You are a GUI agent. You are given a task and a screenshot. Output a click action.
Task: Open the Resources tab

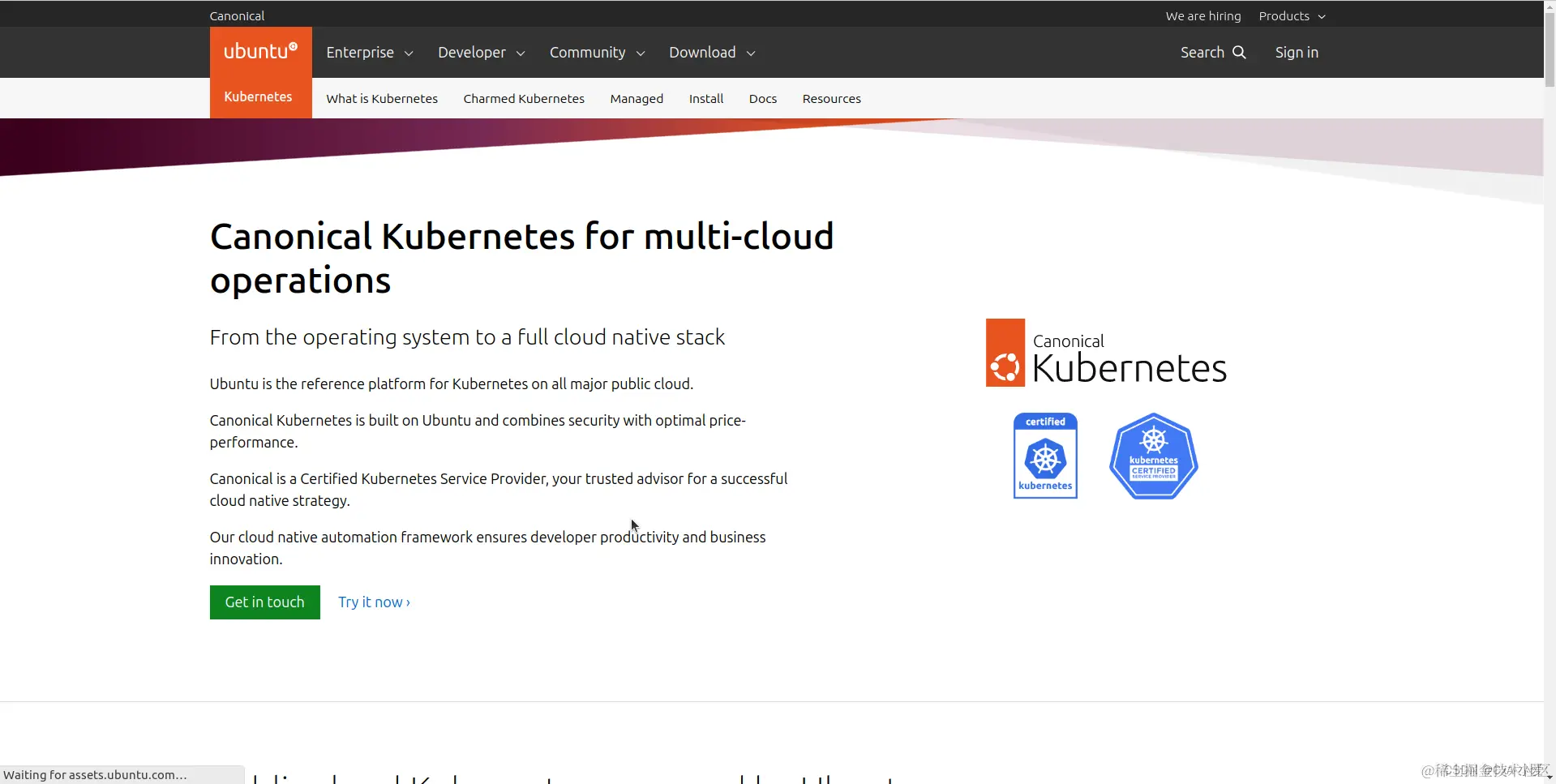pos(832,98)
